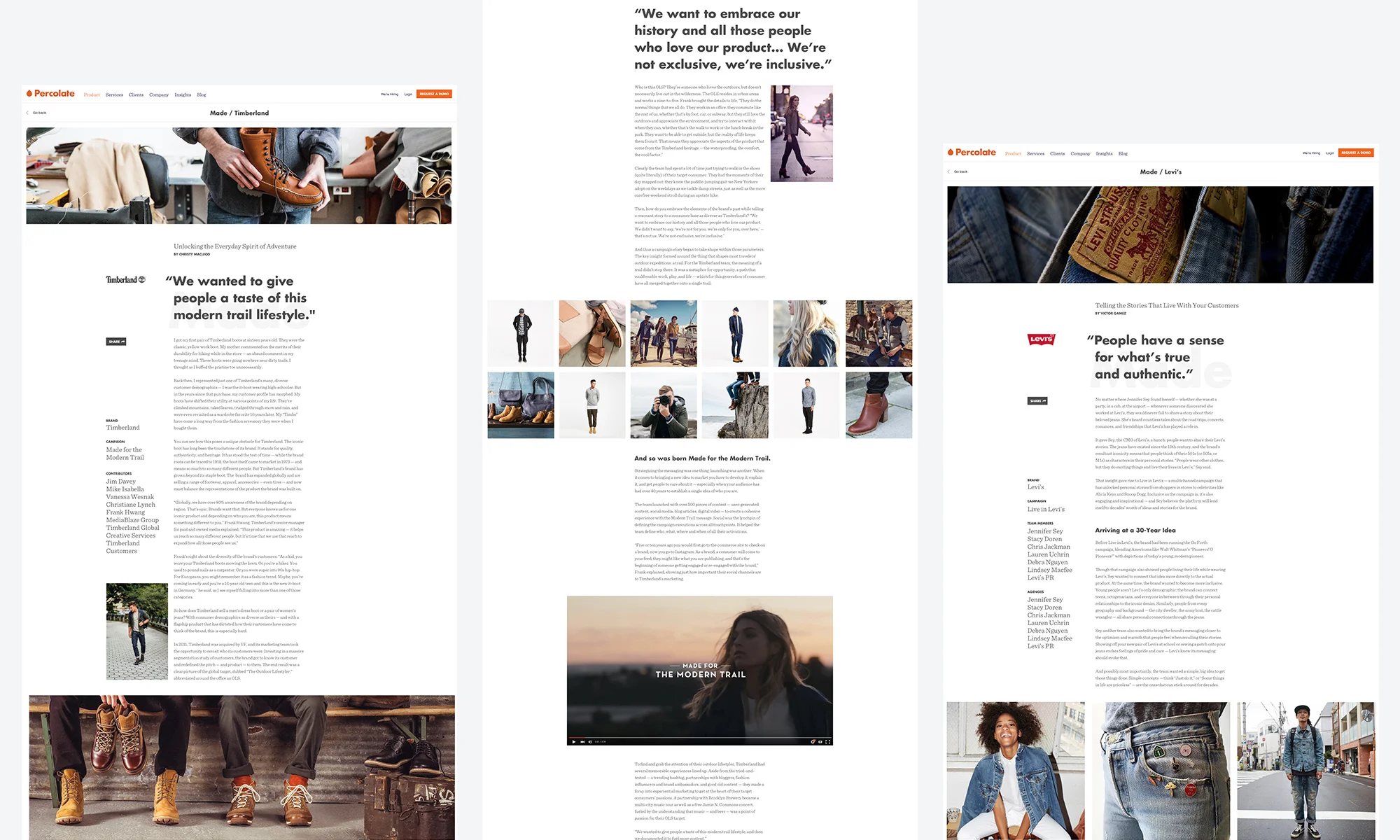The width and height of the screenshot is (1400, 840).
Task: Mute the video with the speaker icon
Action: 590,741
